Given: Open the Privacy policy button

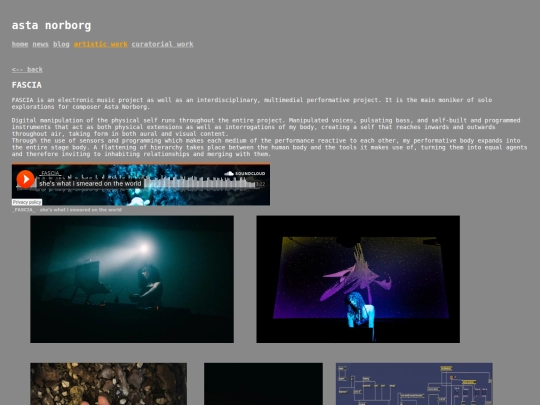Looking at the screenshot, I should point(27,202).
